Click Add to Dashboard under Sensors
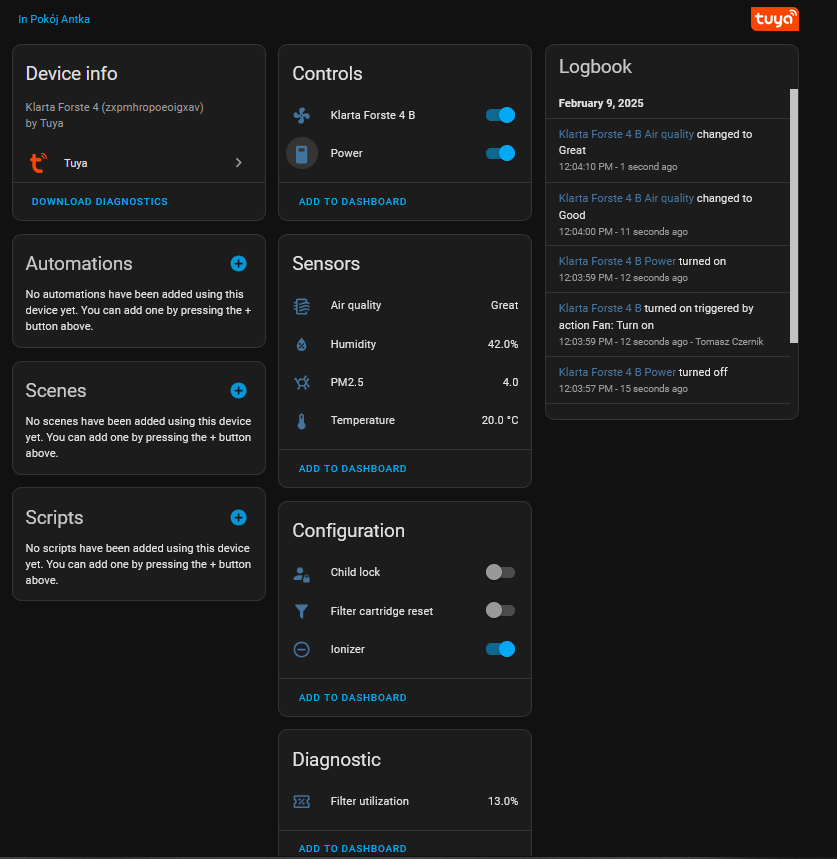 (x=352, y=468)
